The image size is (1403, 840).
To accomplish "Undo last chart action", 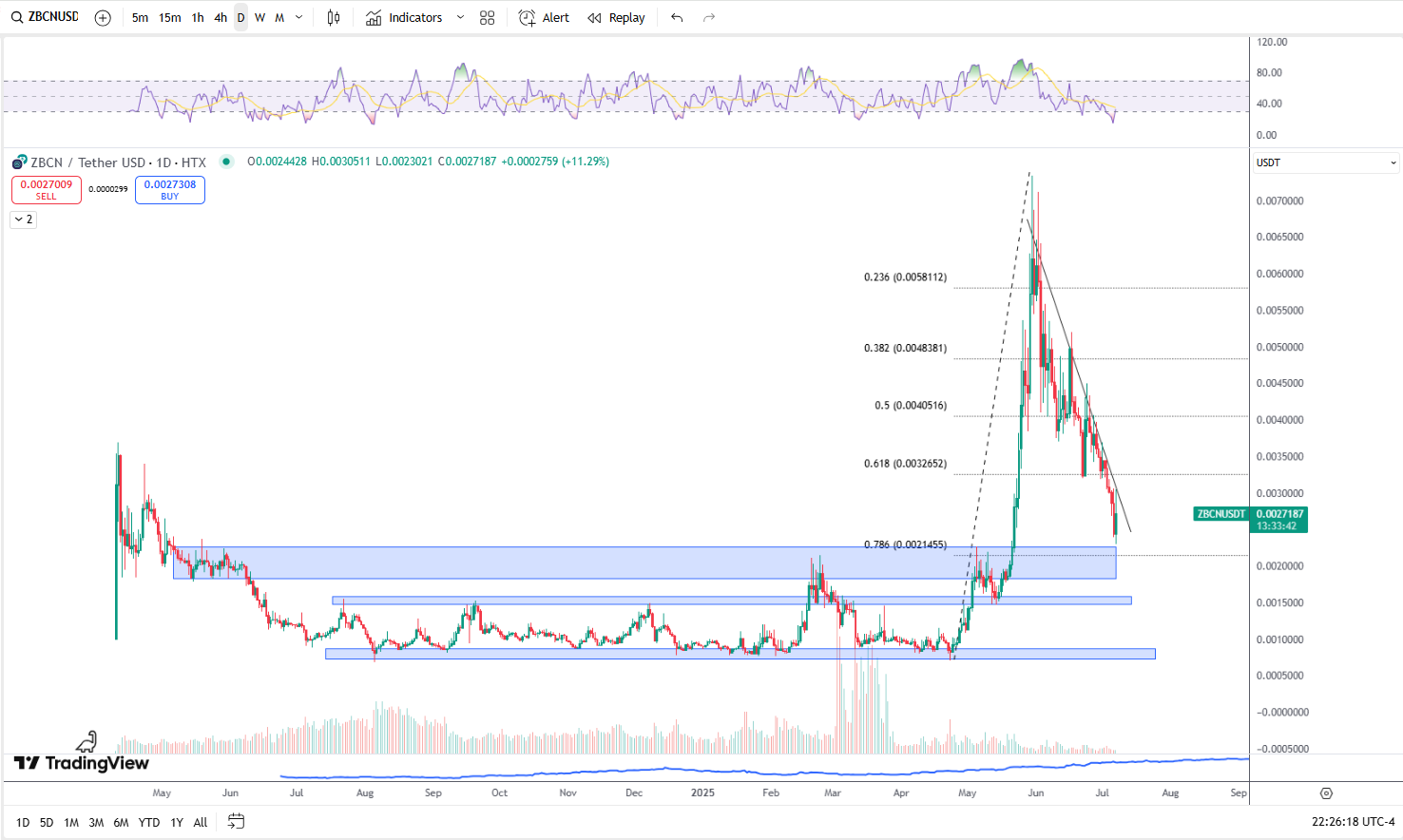I will tap(677, 17).
